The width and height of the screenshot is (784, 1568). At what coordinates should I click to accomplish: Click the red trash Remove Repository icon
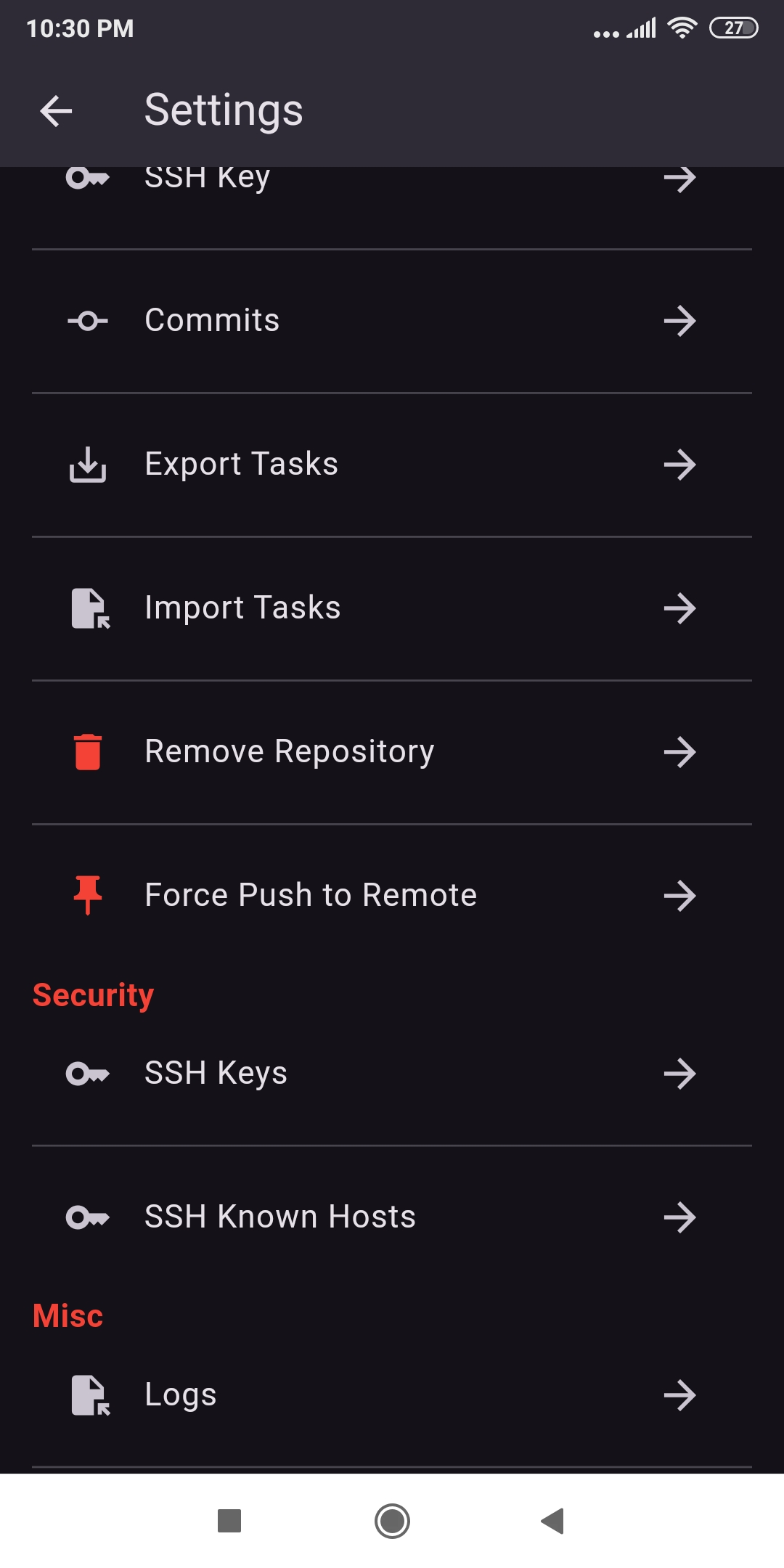pyautogui.click(x=88, y=752)
